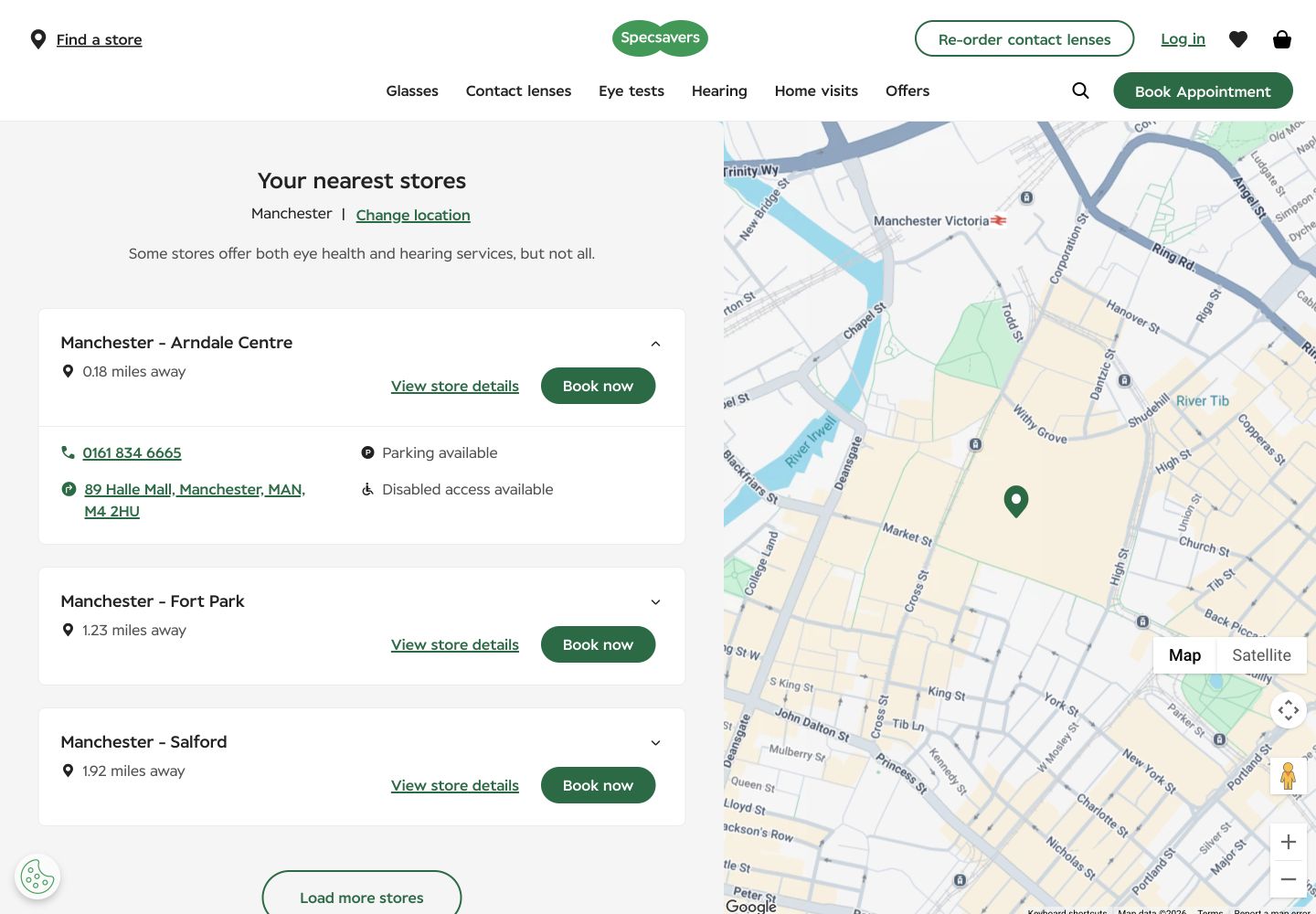
Task: Click the Find a store pin icon
Action: tap(38, 39)
